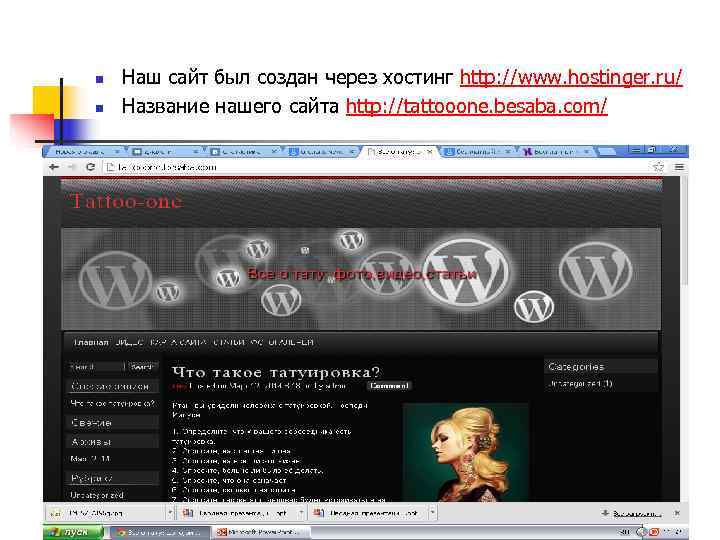Click the Search button in sidebar

142,367
